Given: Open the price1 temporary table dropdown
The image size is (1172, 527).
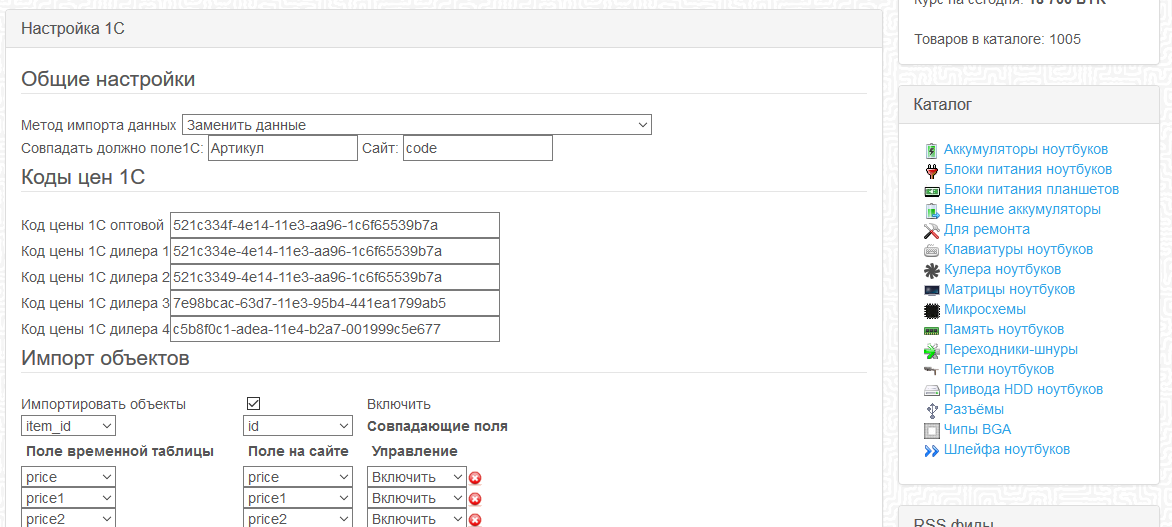Looking at the screenshot, I should tap(69, 498).
